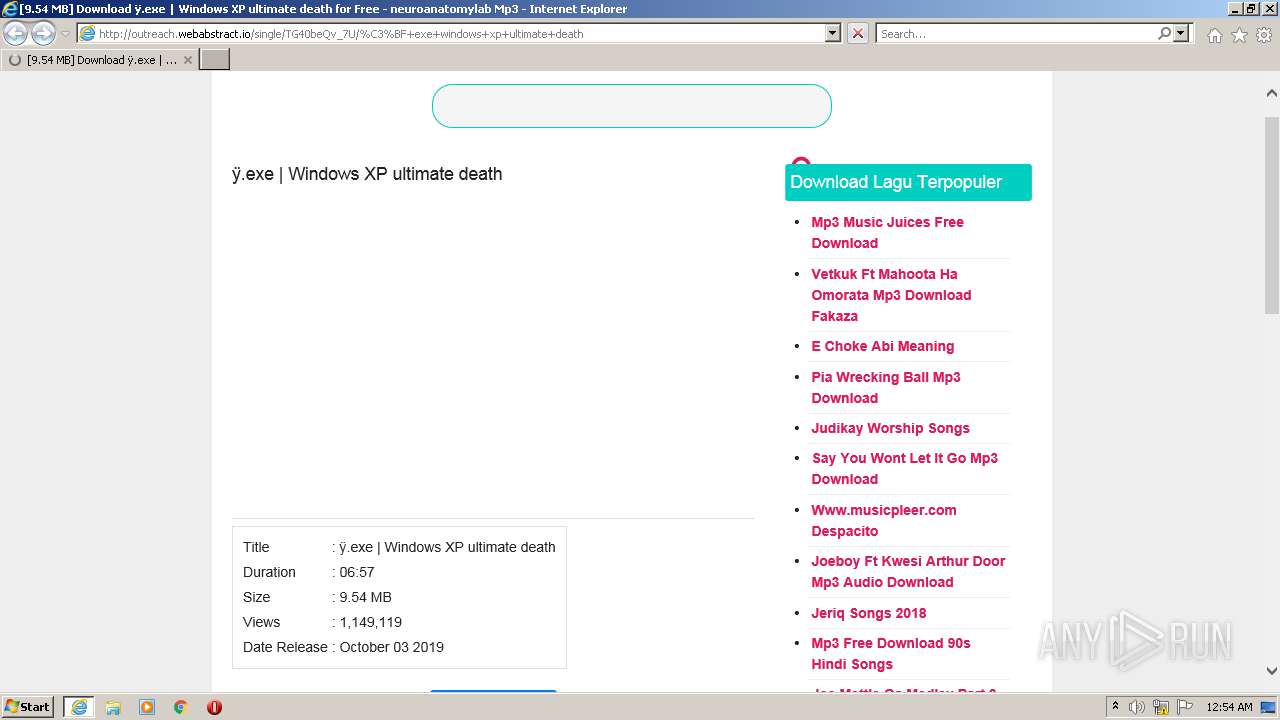This screenshot has width=1280, height=720.
Task: Minimize the Internet Explorer window
Action: point(1233,9)
